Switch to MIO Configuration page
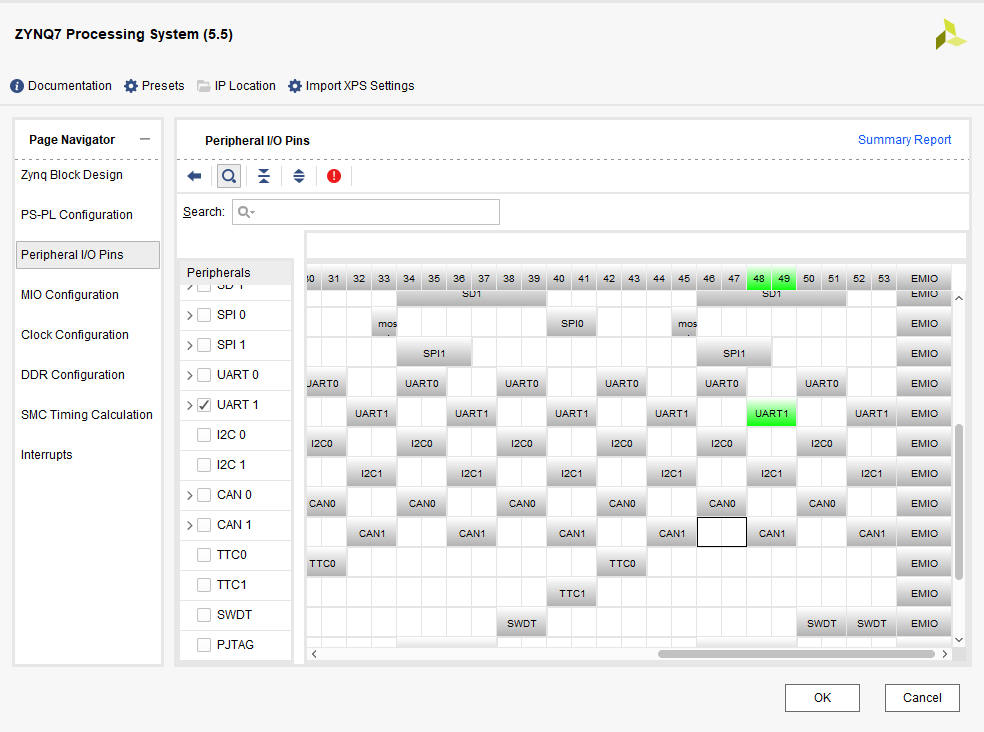This screenshot has width=984, height=732. point(70,295)
